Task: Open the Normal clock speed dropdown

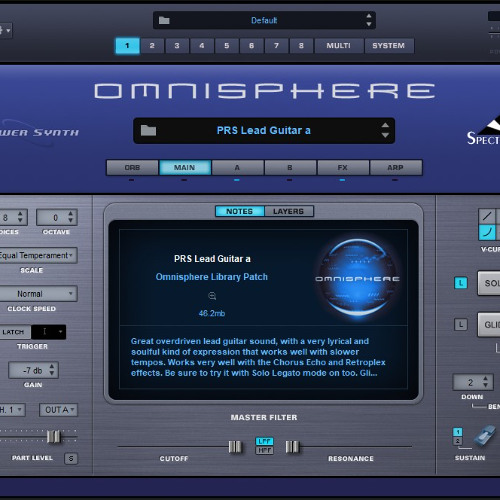Action: (38, 294)
